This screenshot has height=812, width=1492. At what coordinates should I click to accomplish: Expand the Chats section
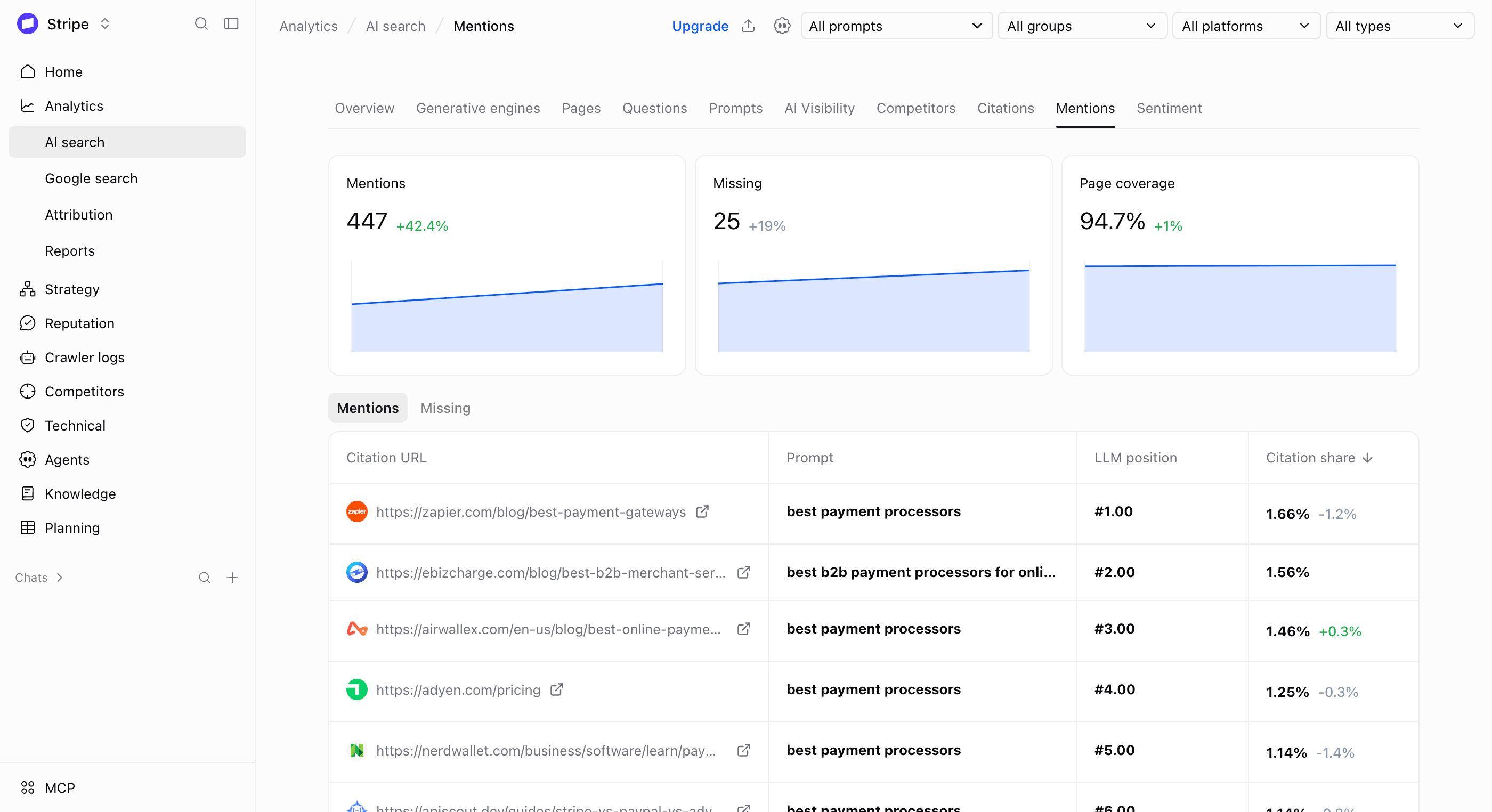[x=39, y=578]
